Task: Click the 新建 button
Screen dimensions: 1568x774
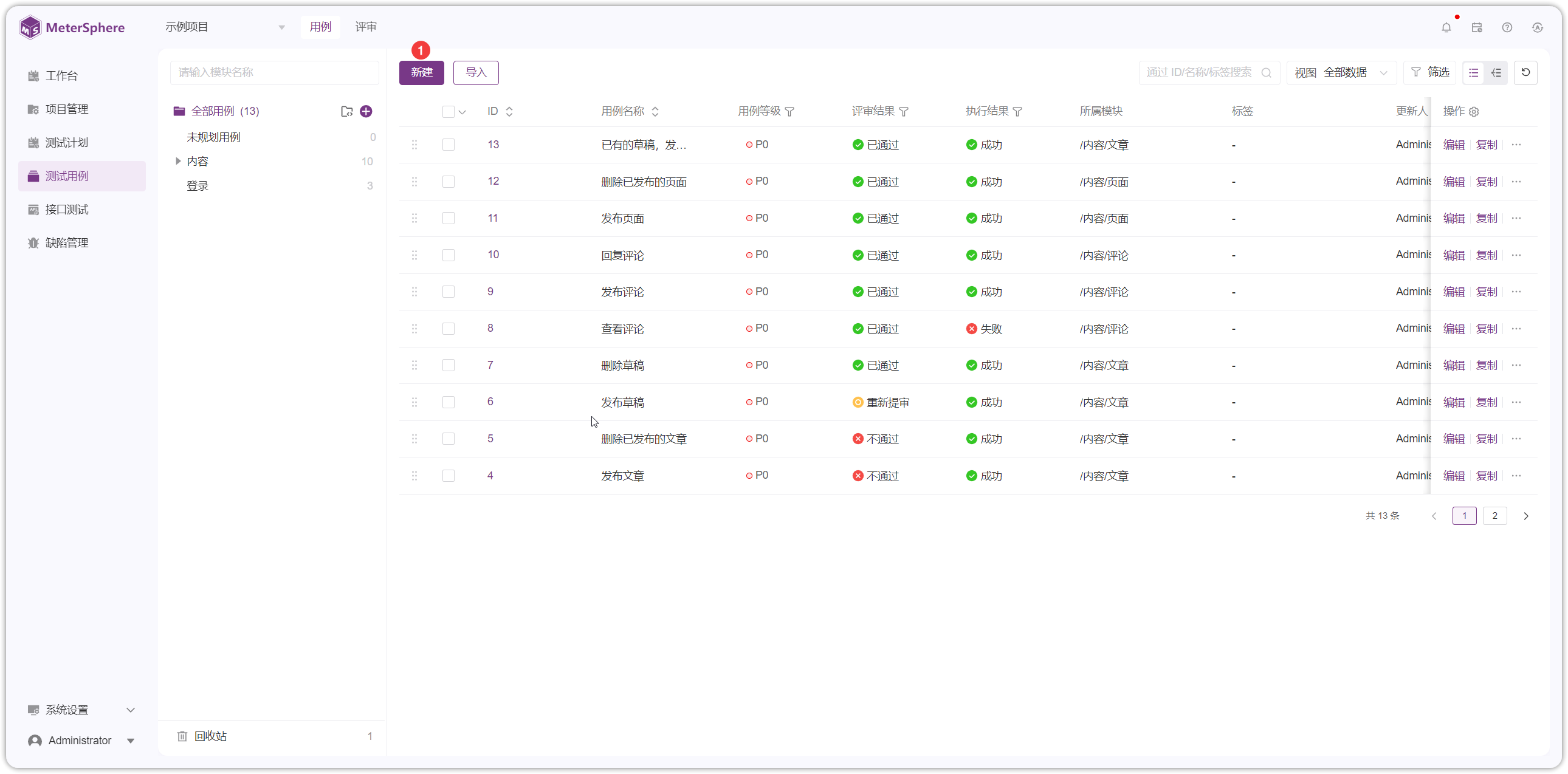Action: pos(422,72)
